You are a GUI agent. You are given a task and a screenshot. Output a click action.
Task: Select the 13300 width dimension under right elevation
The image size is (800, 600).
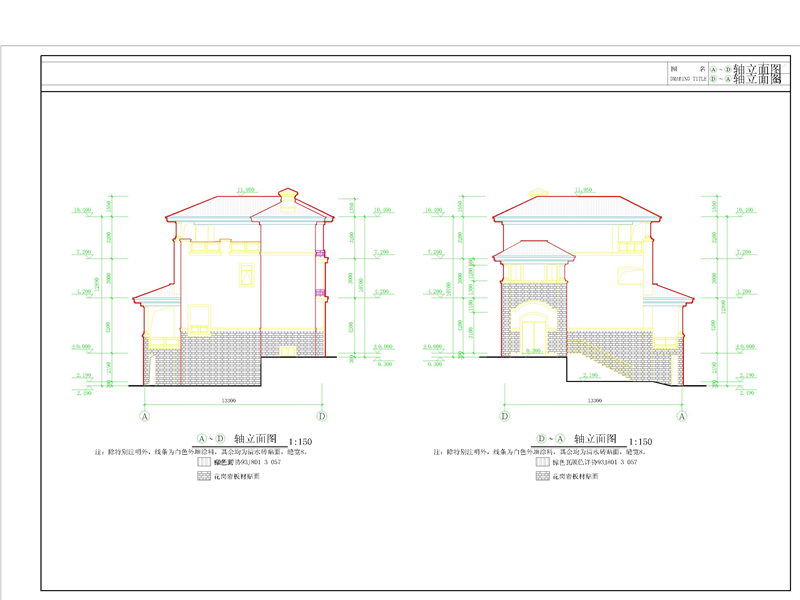(595, 400)
